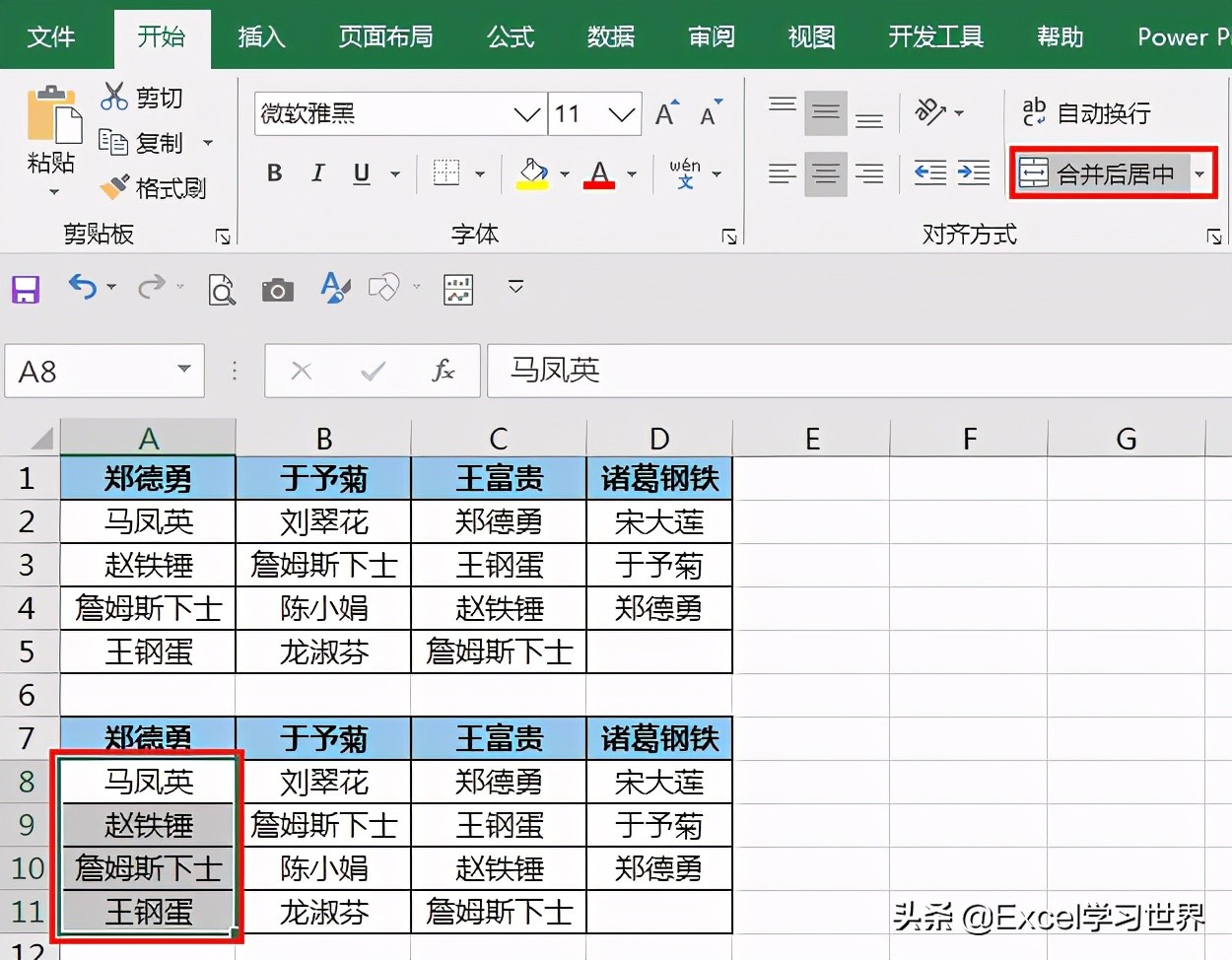Open alignment group dialog launcher
The height and width of the screenshot is (960, 1232).
click(x=1214, y=237)
